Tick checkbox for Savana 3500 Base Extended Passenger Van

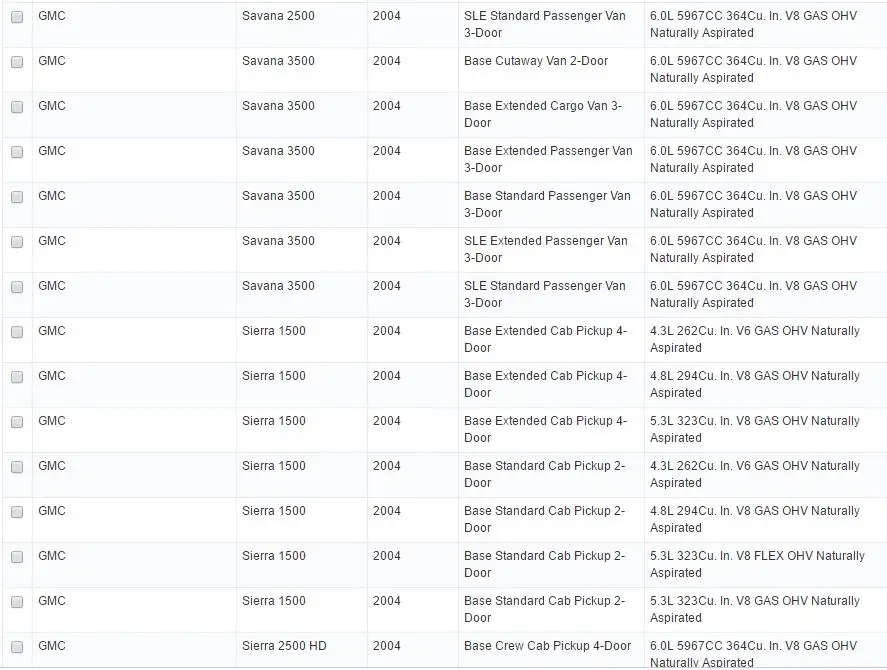coord(17,152)
